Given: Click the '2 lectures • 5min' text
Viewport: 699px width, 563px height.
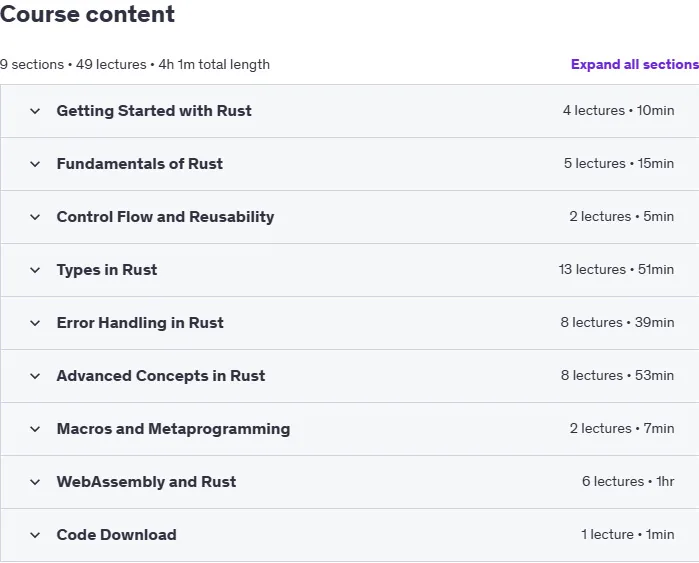Looking at the screenshot, I should 621,216.
